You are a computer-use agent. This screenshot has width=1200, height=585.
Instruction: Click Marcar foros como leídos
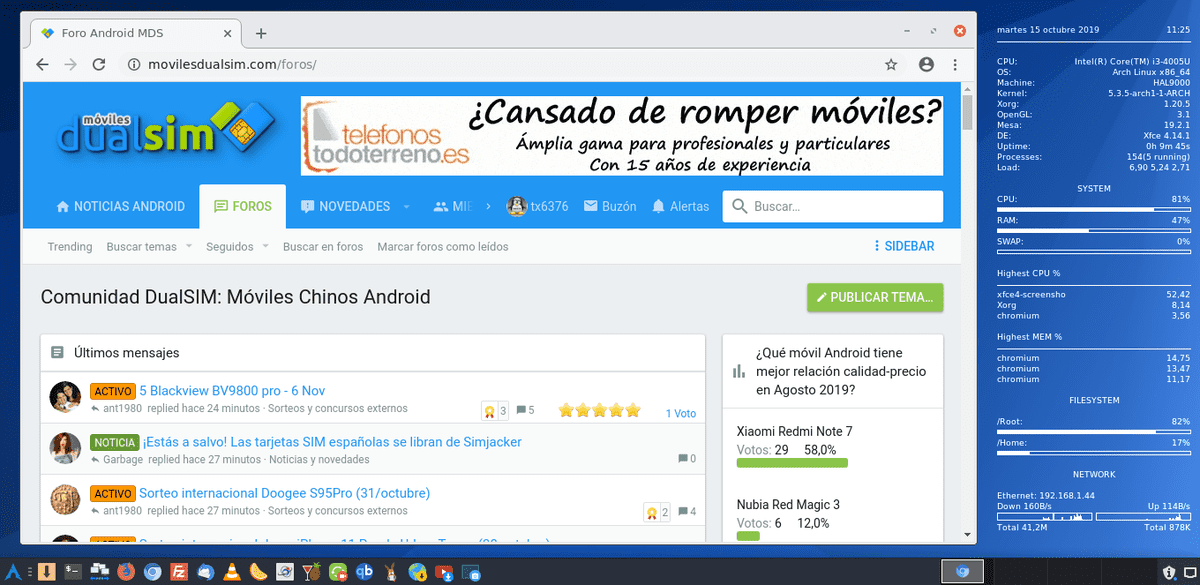(x=443, y=247)
